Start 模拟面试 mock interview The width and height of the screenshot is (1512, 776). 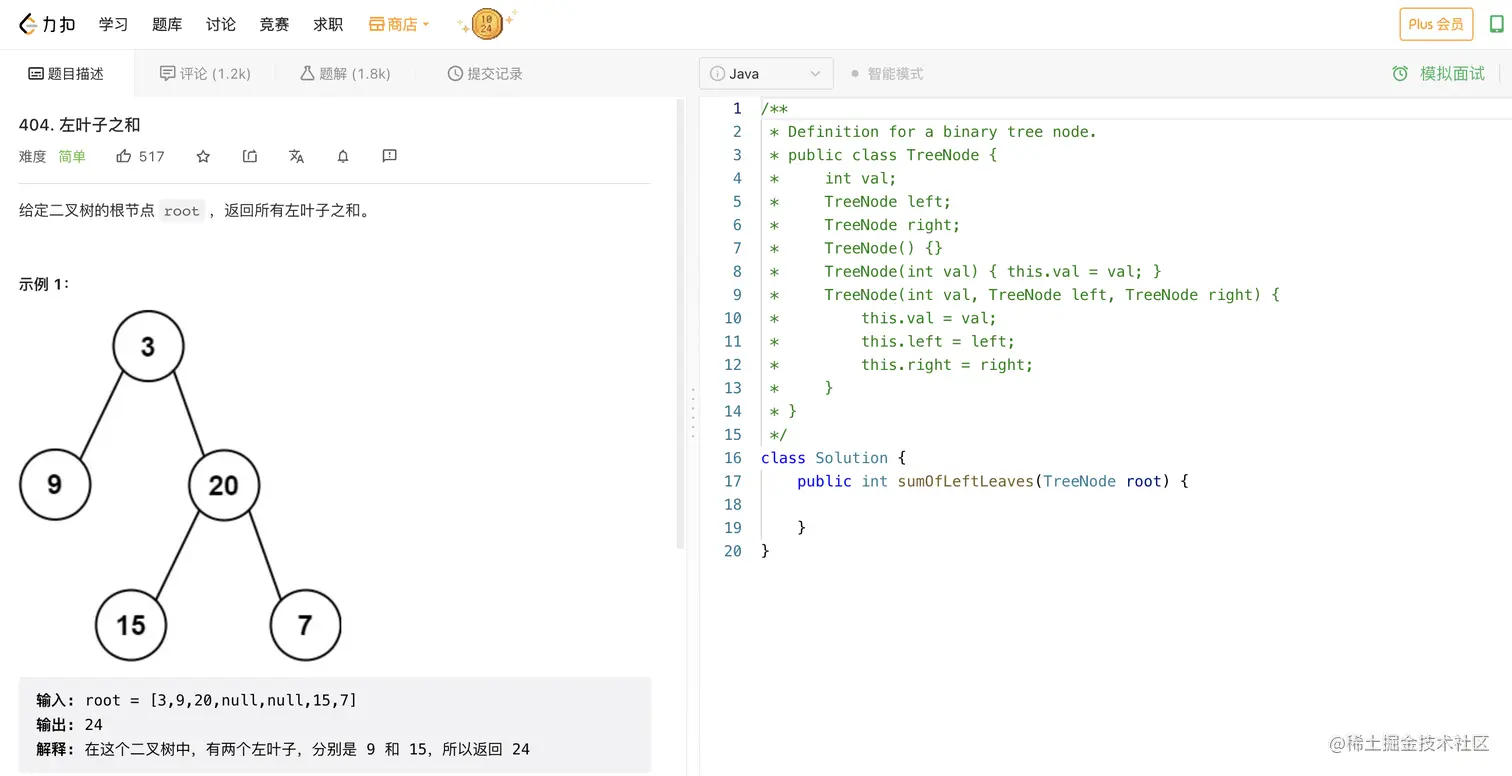(x=1439, y=74)
